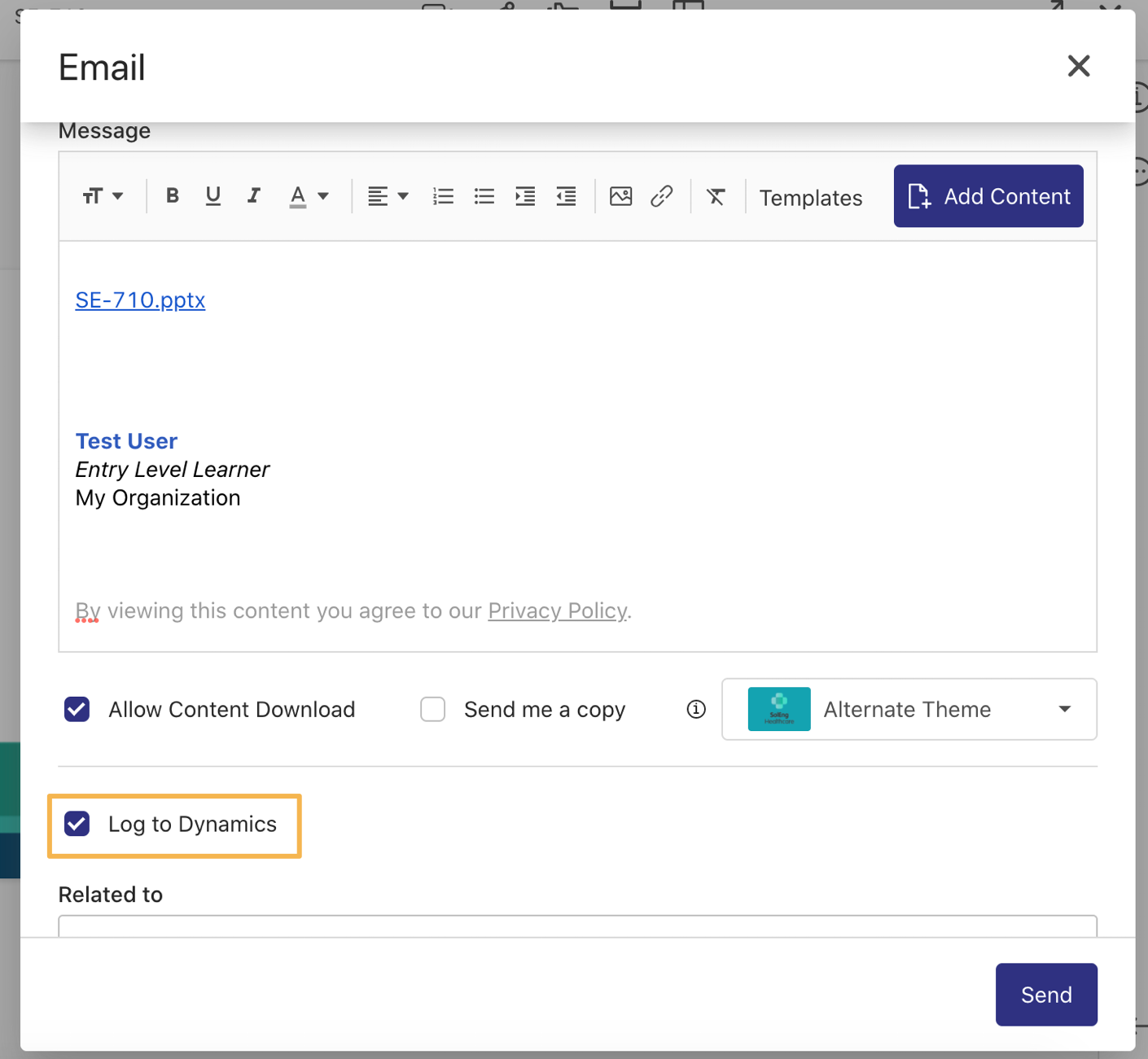Click the Add Content button
Screen dimensions: 1148x1059
pyautogui.click(x=988, y=196)
